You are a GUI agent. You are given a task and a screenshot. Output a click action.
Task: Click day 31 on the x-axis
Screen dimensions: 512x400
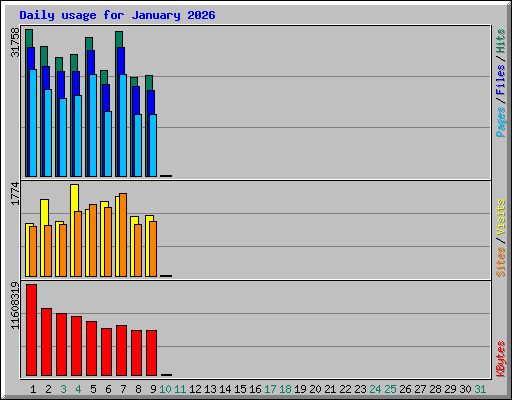click(x=480, y=389)
